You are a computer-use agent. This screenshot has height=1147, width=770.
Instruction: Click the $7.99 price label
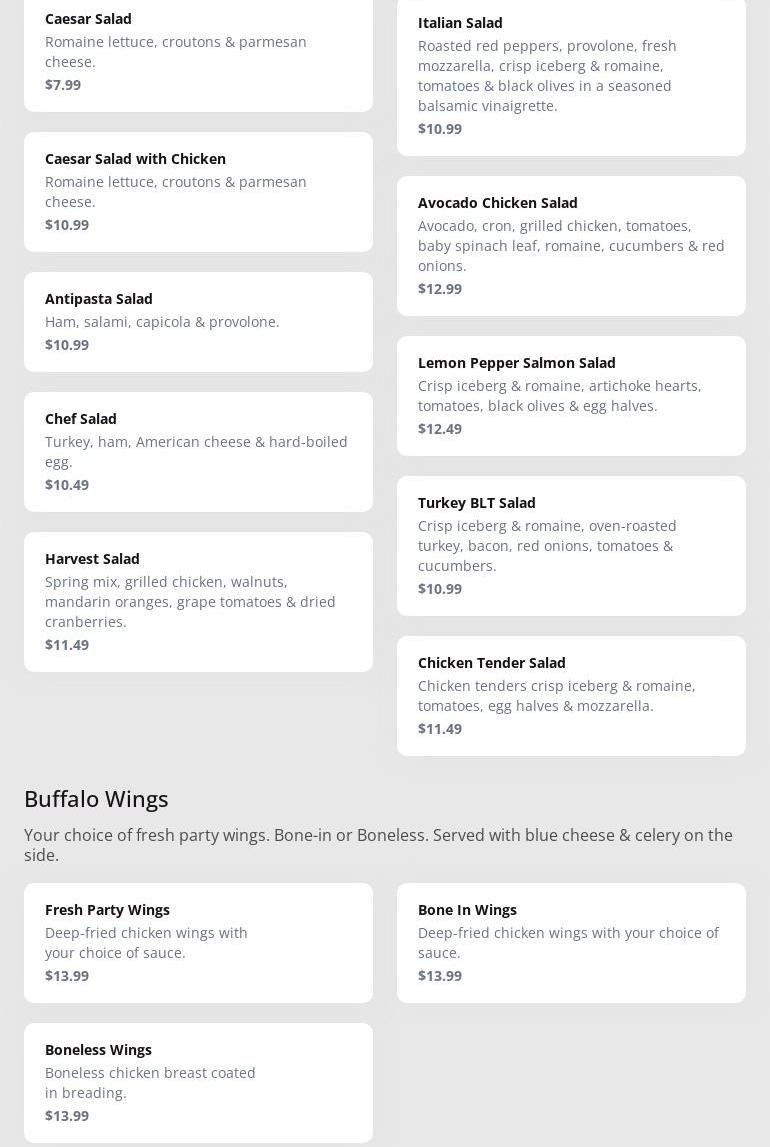pyautogui.click(x=63, y=85)
